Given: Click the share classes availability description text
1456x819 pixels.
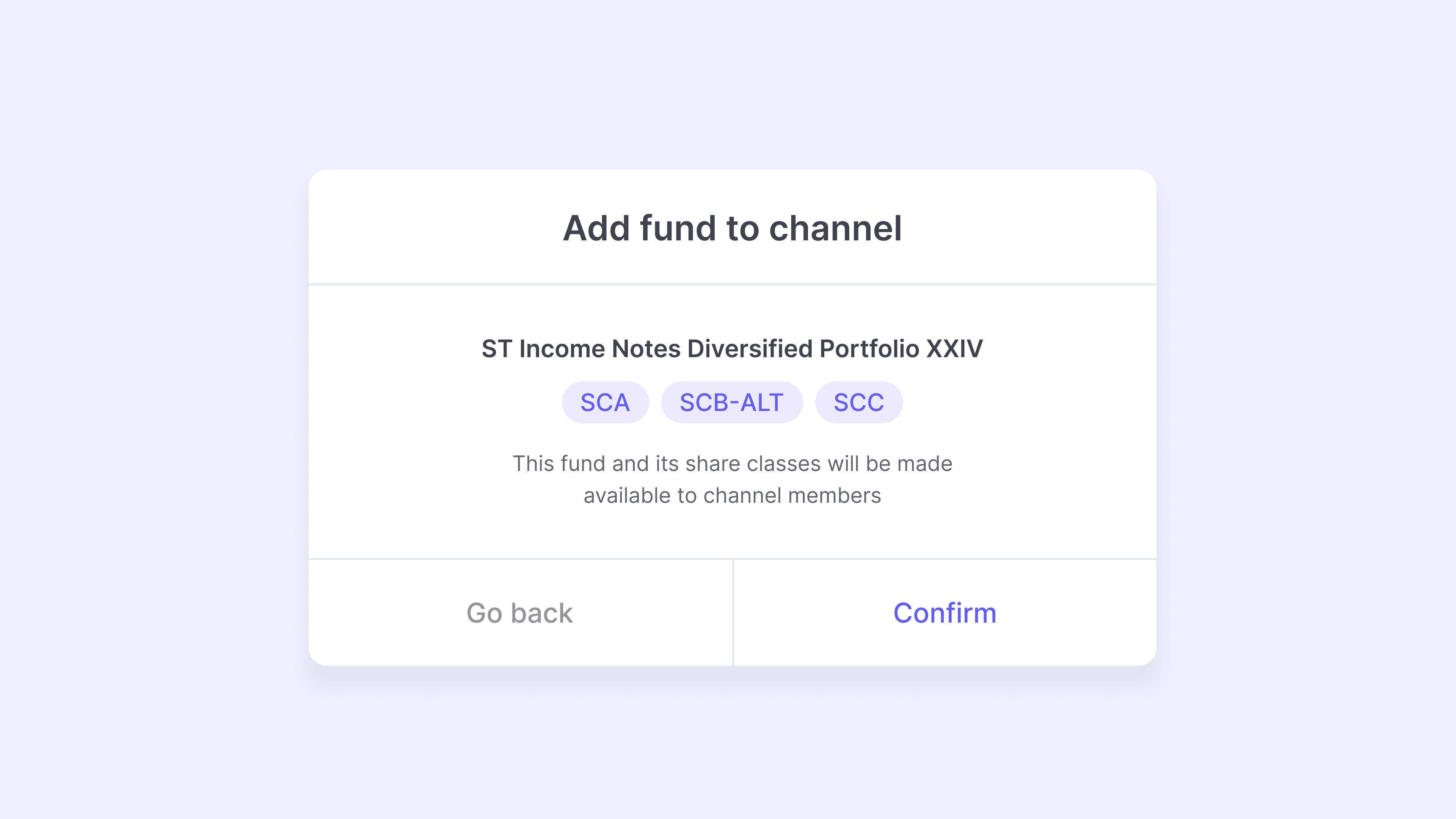Looking at the screenshot, I should (732, 464).
